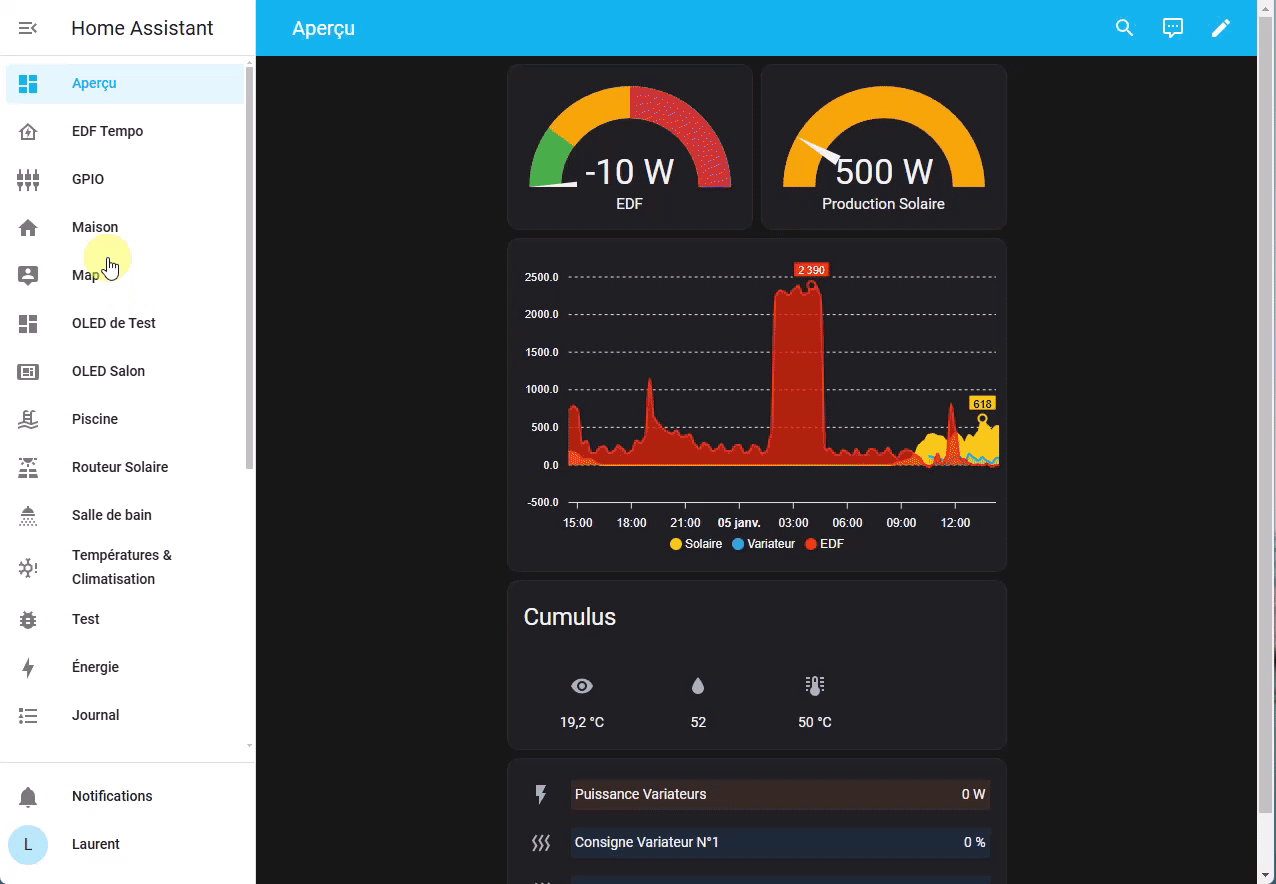Open the Laurent user profile
Viewport: 1276px width, 884px height.
coord(125,845)
